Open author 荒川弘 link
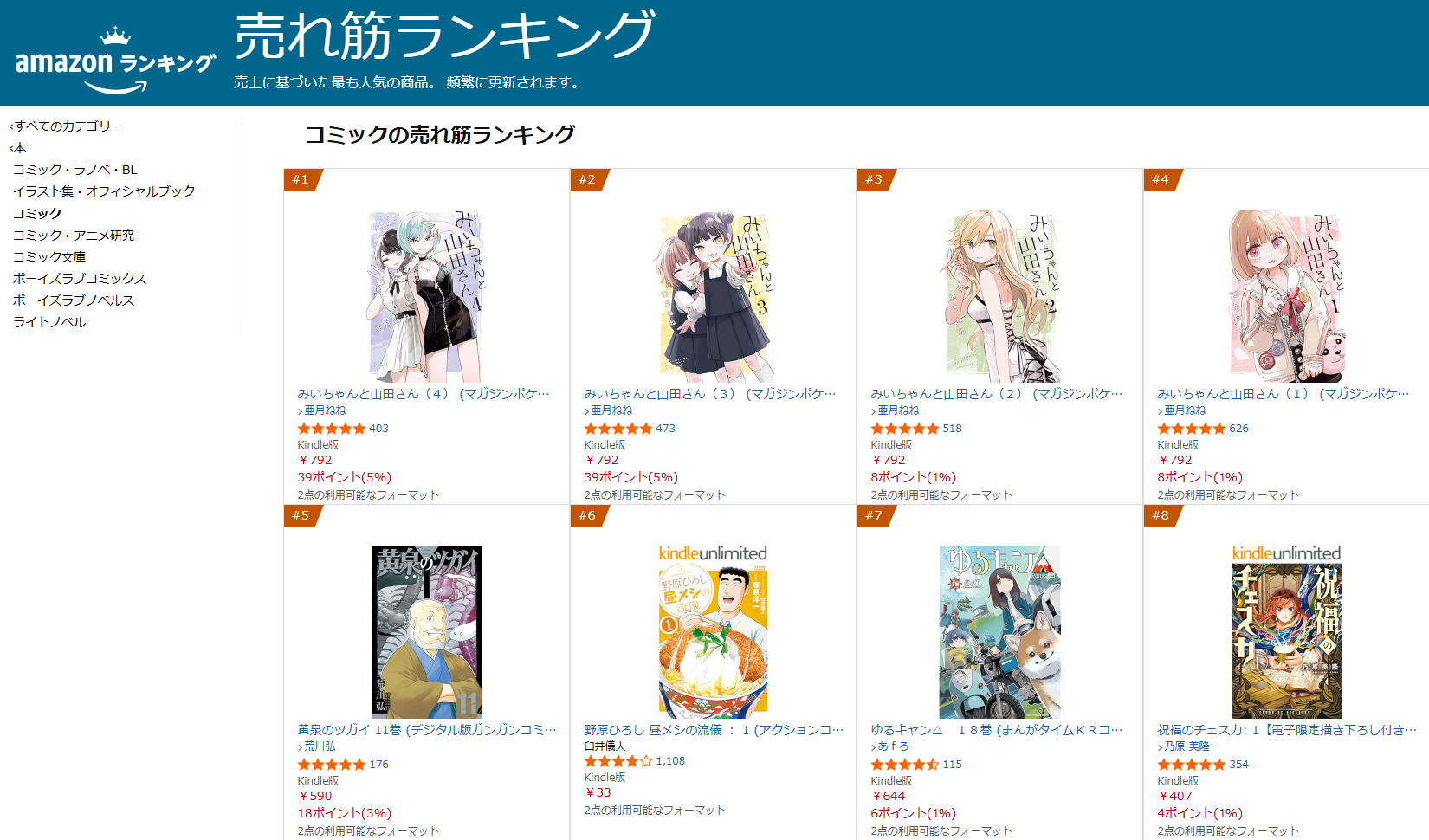The width and height of the screenshot is (1429, 840). pos(320,746)
